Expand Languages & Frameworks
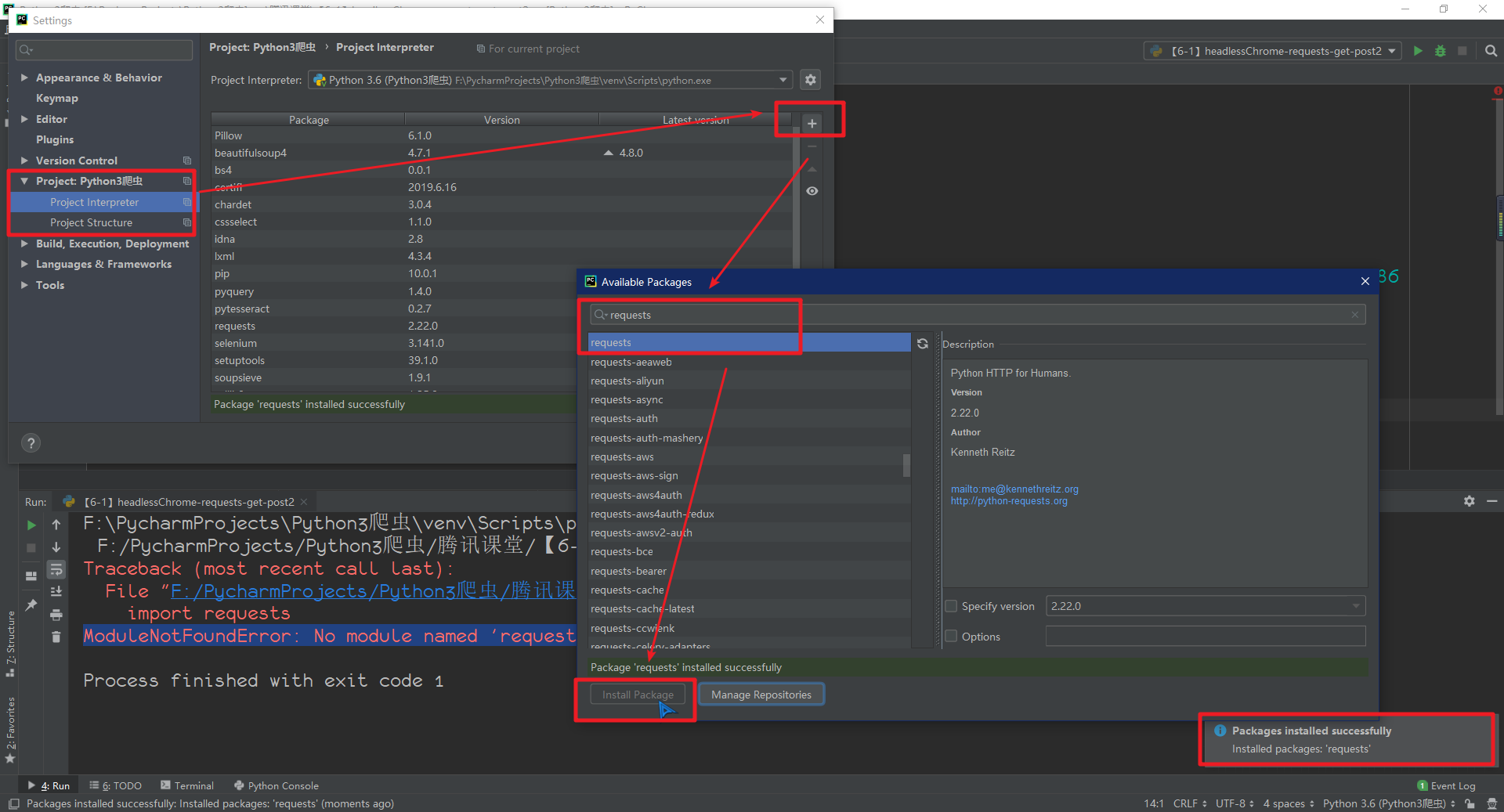This screenshot has height=812, width=1504. (24, 264)
